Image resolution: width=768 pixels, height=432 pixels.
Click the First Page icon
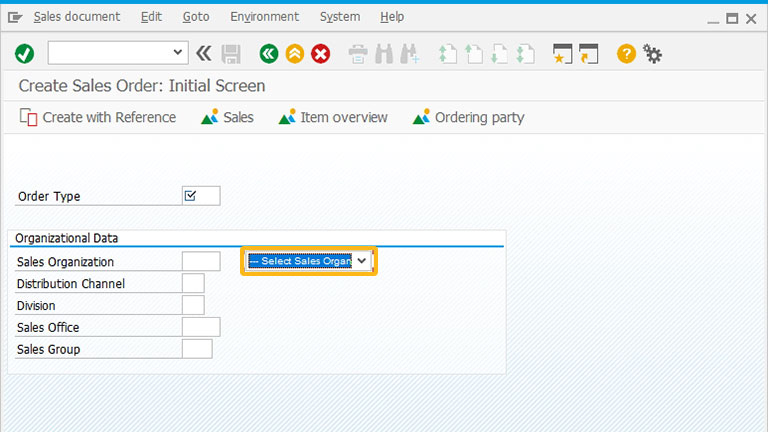448,54
